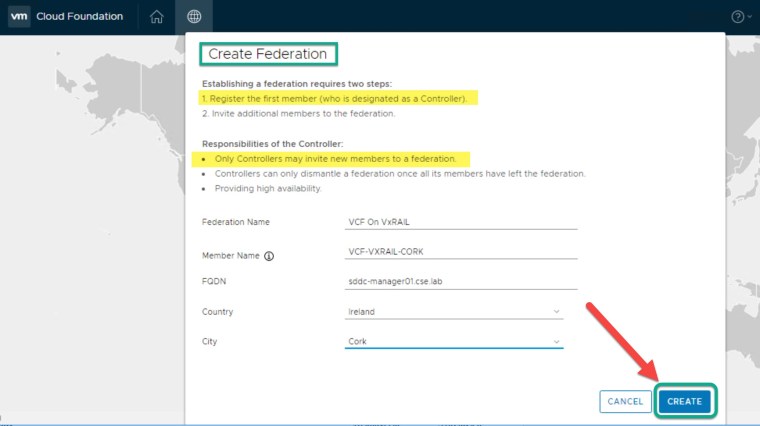The height and width of the screenshot is (426, 760).
Task: Edit the Member Name field VCF-VXRAIL-CORK
Action: click(461, 252)
